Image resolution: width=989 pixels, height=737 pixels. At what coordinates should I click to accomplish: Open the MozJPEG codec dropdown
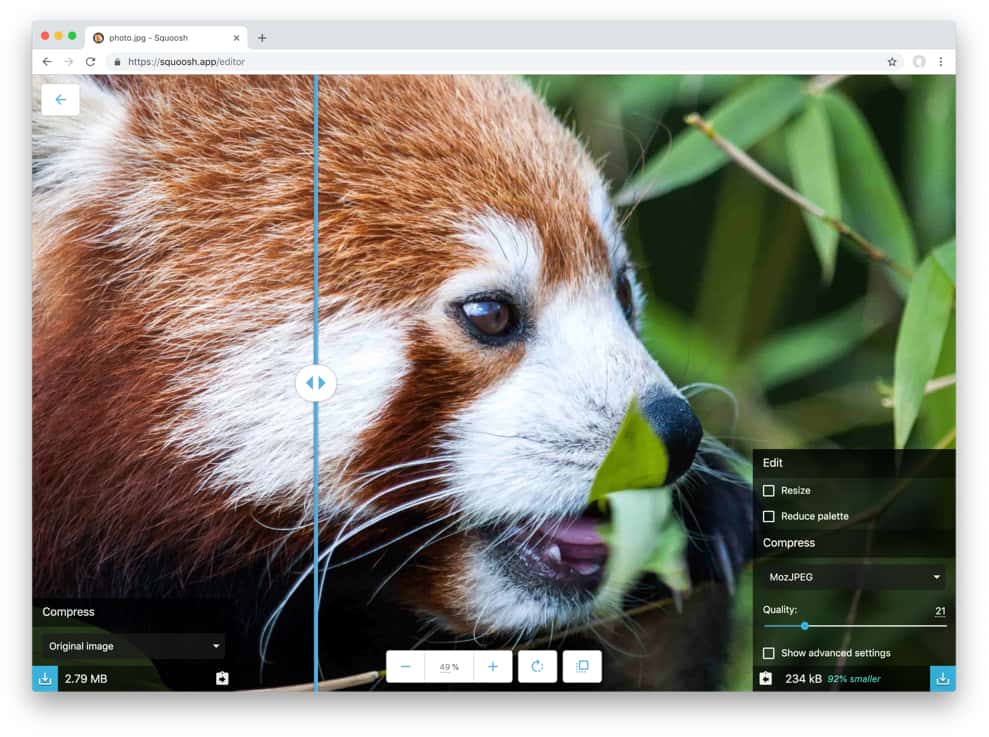click(x=852, y=577)
